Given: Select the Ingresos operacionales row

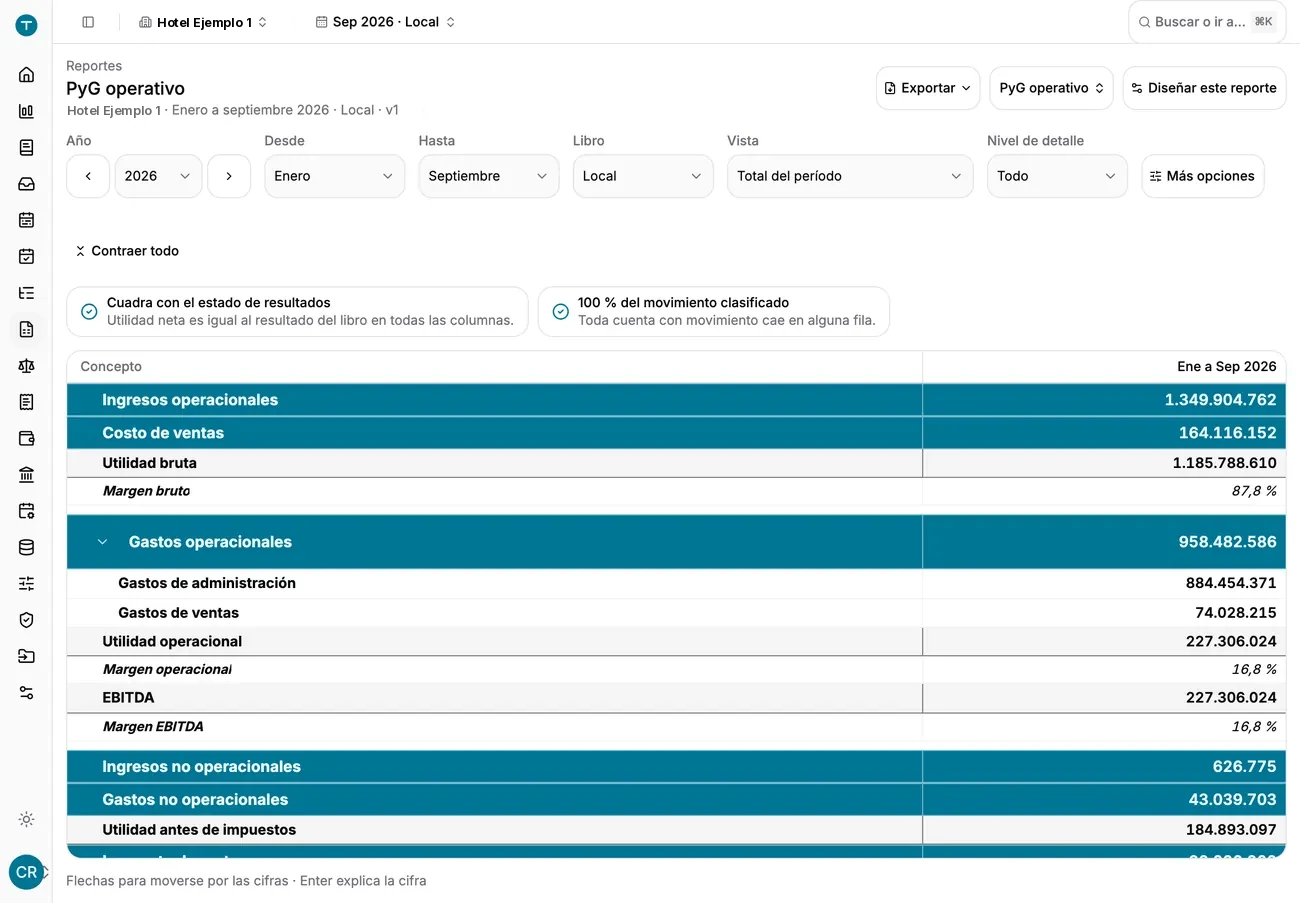Looking at the screenshot, I should click(x=676, y=400).
